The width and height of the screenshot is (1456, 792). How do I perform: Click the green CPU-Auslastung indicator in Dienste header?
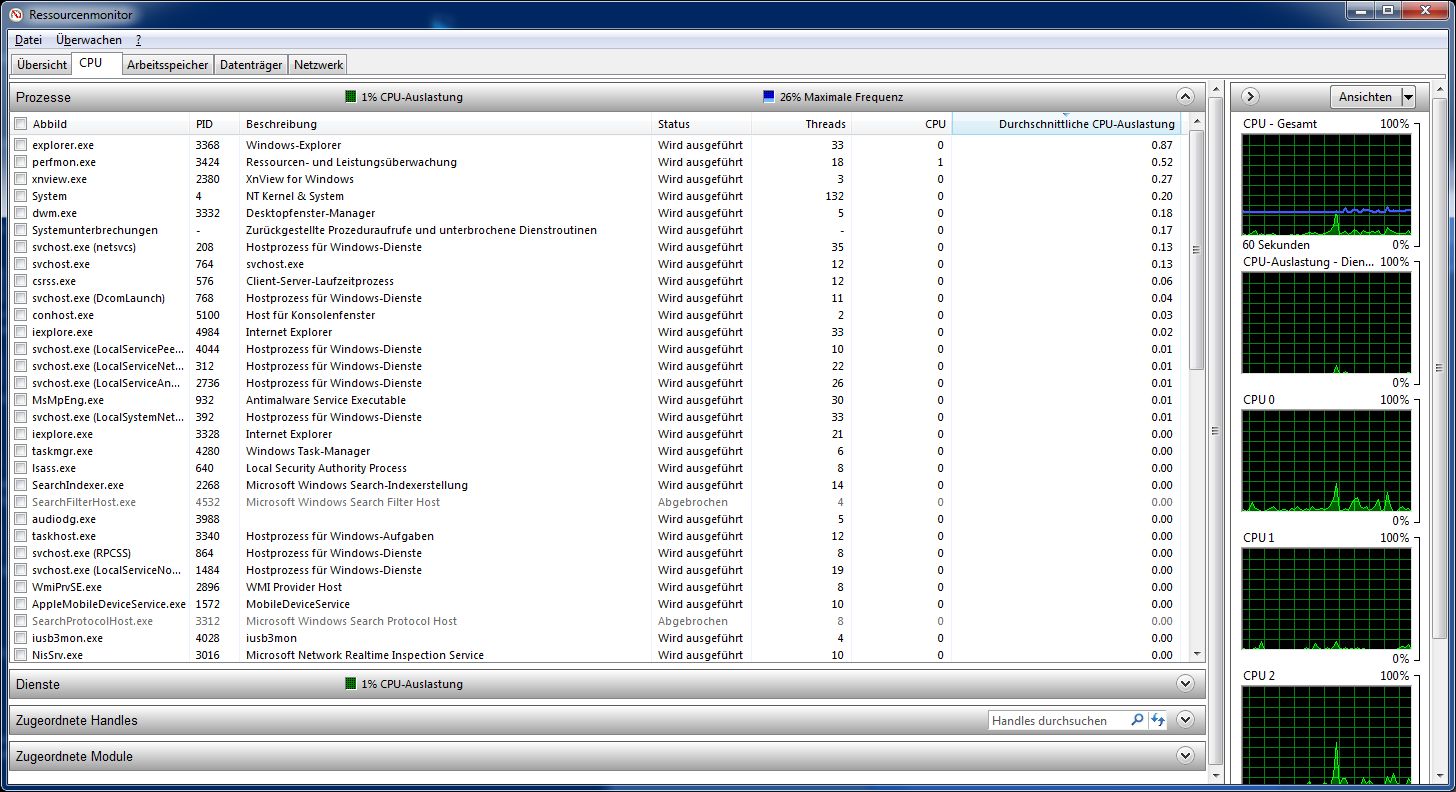pos(350,684)
